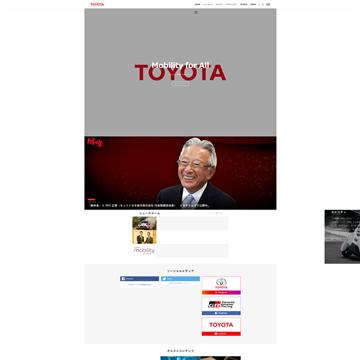Click the small menu icon atop gray hero
Viewport: 360px width, 360px height.
coord(196,12)
